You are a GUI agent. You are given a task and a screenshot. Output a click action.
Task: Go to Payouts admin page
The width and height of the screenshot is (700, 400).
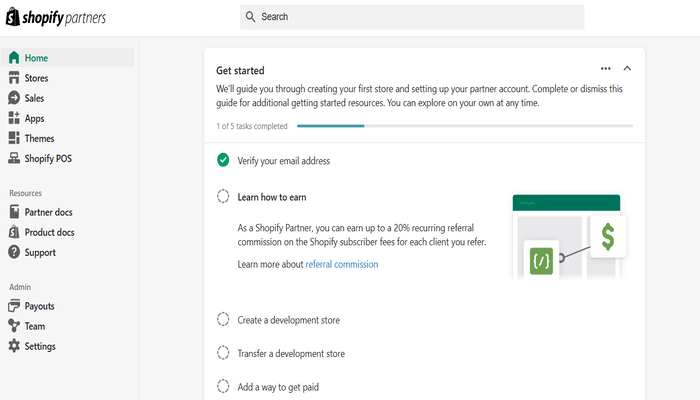pos(40,306)
